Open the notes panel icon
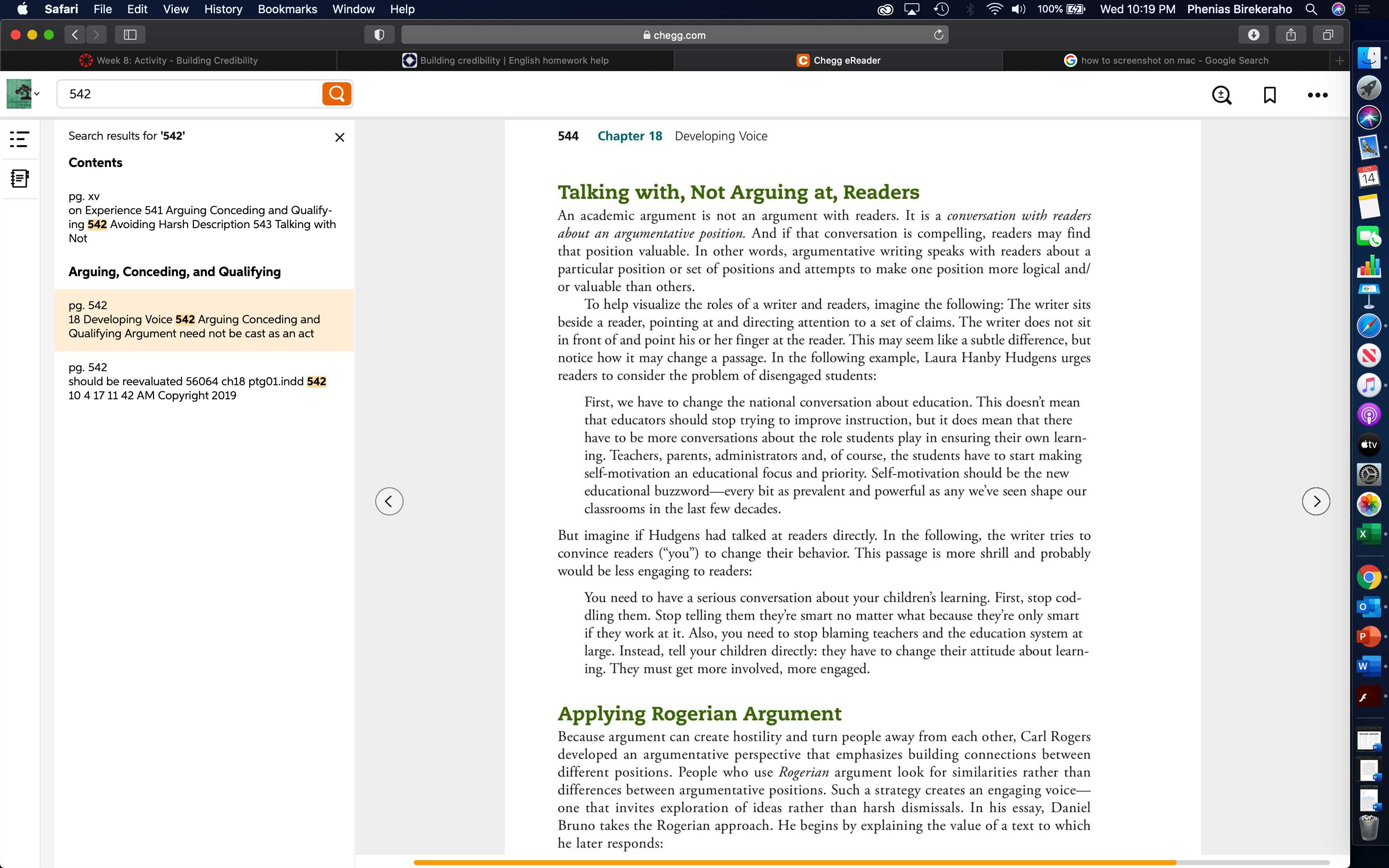This screenshot has height=868, width=1389. 19,179
